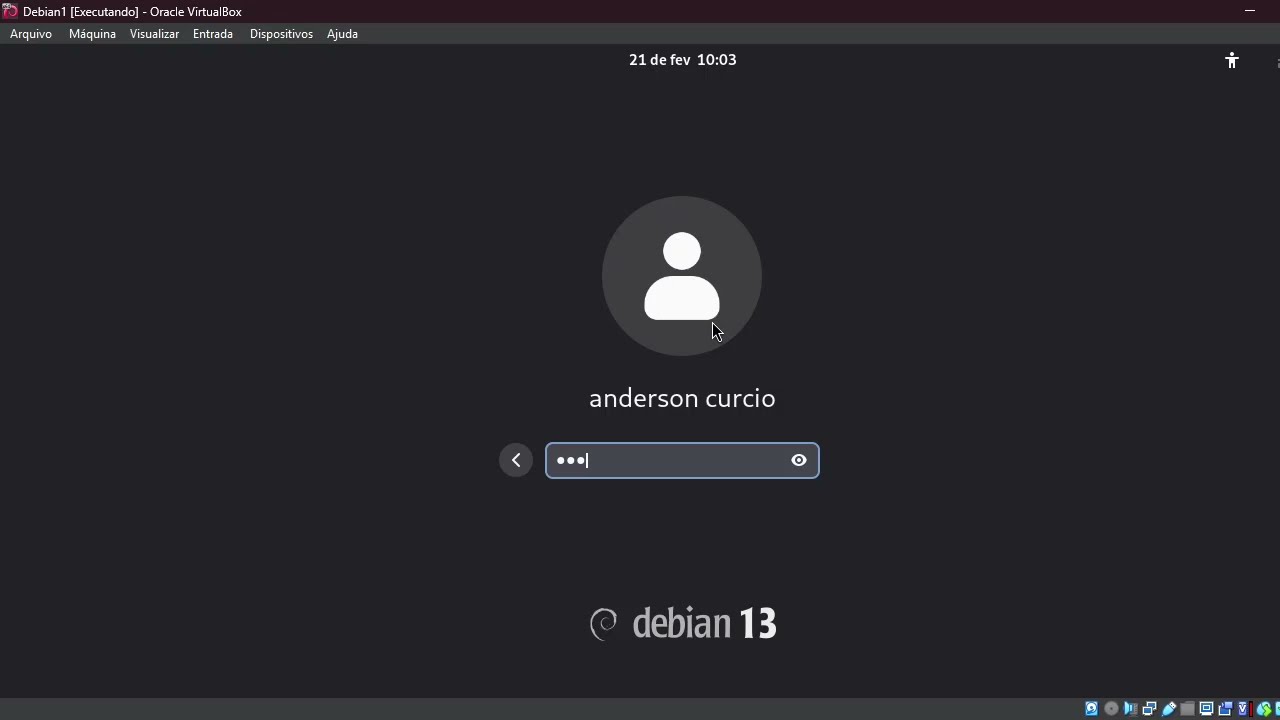The height and width of the screenshot is (720, 1280).
Task: Click the password input field
Action: pyautogui.click(x=682, y=460)
